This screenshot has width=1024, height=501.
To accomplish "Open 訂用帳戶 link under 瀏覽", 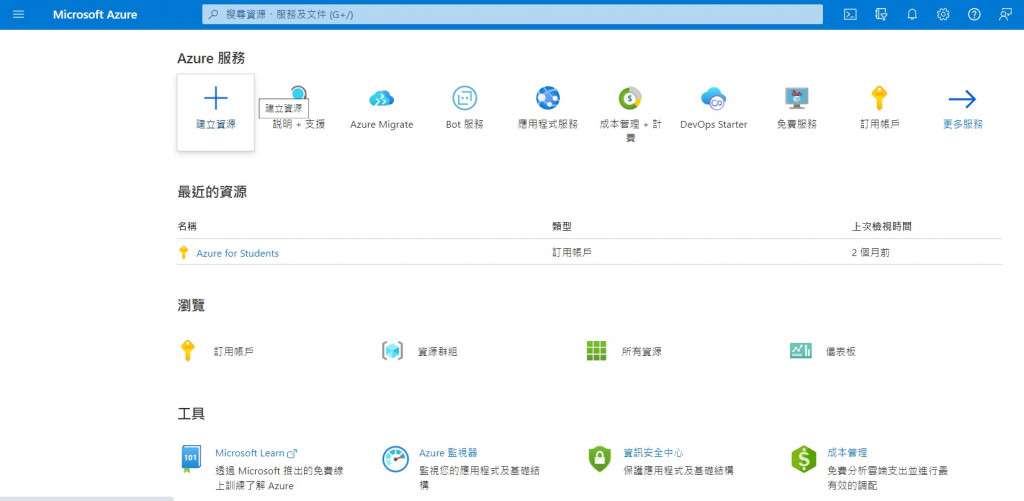I will [x=234, y=351].
